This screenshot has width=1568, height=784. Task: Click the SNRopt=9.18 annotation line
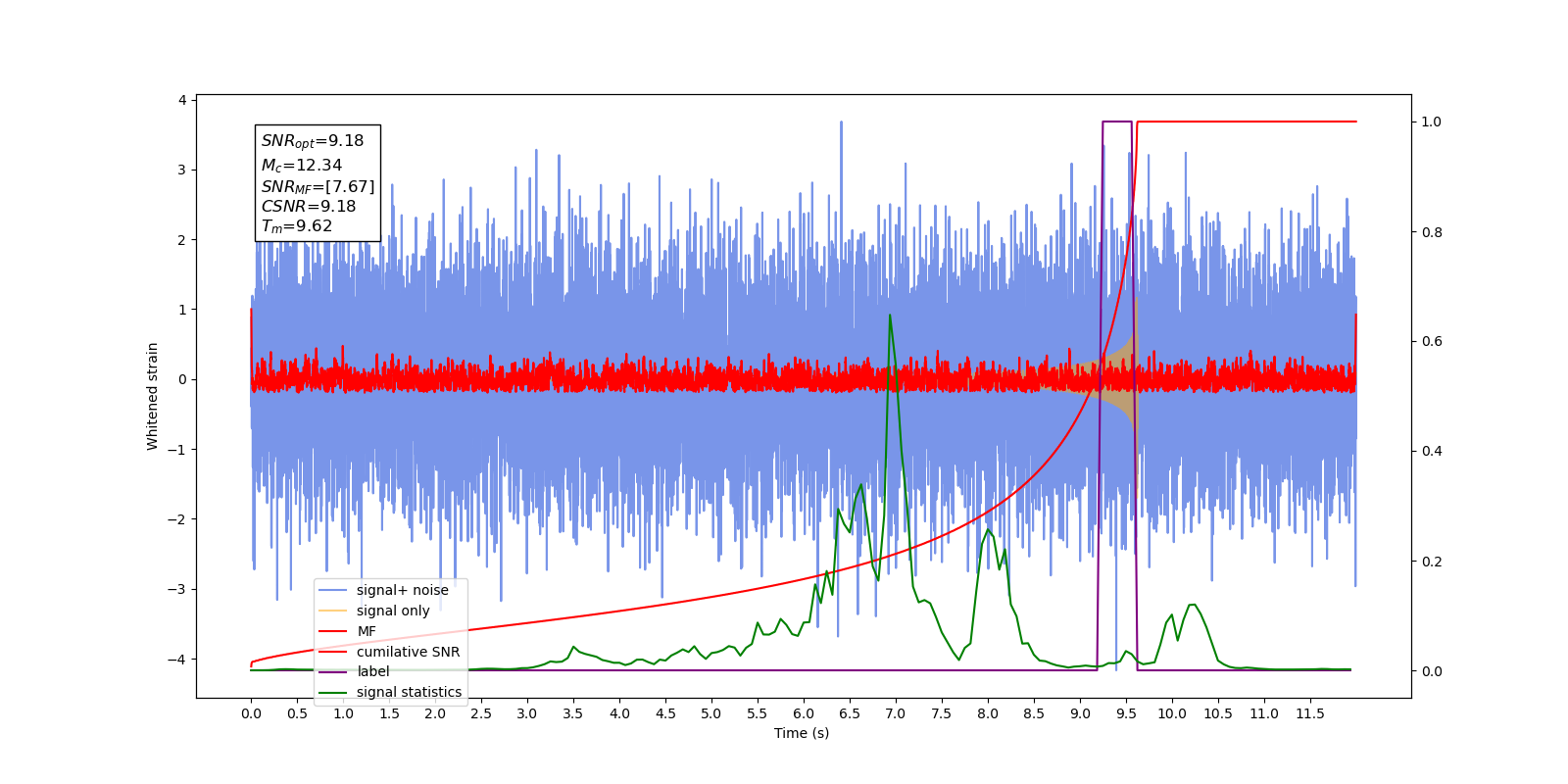tap(313, 141)
